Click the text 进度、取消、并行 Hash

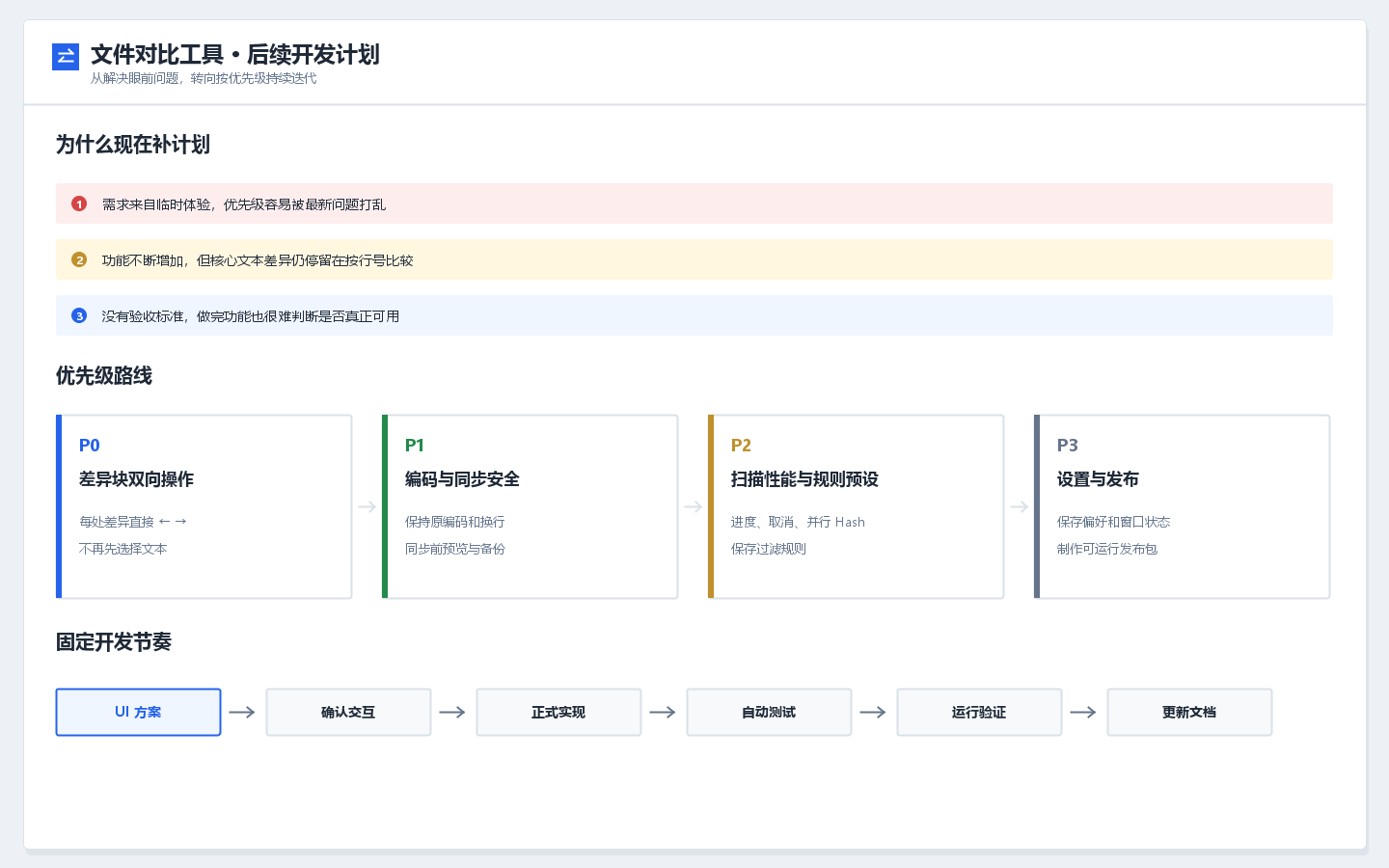798,522
